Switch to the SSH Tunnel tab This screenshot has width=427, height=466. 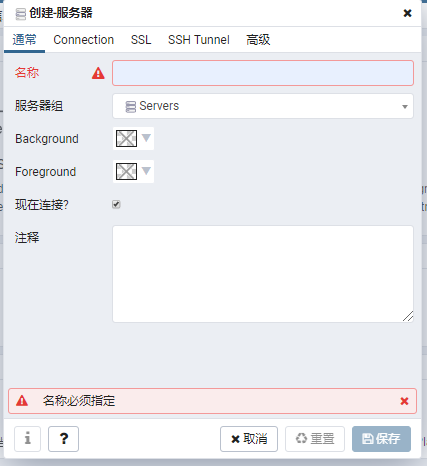pyautogui.click(x=199, y=40)
